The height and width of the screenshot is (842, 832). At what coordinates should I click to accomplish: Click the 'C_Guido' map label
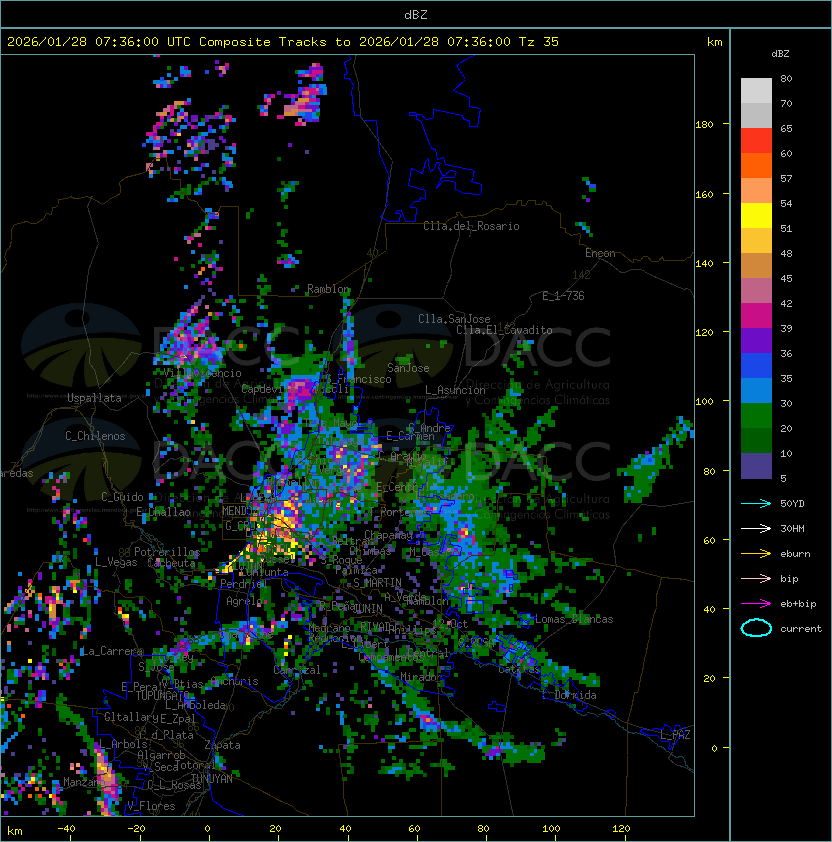[x=122, y=497]
